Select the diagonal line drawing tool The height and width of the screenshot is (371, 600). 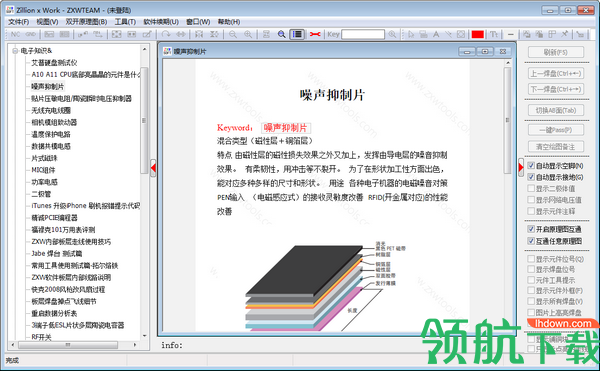pos(448,34)
